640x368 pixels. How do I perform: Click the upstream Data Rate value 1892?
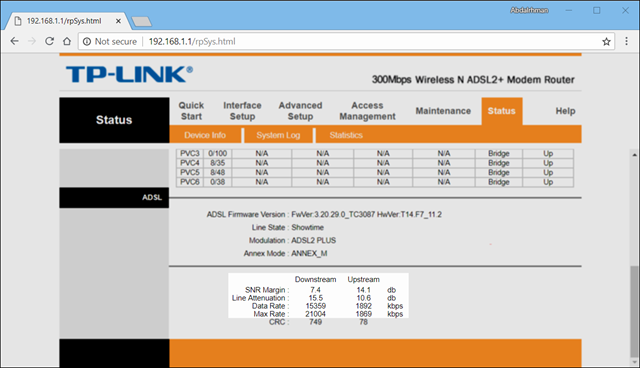pyautogui.click(x=363, y=306)
